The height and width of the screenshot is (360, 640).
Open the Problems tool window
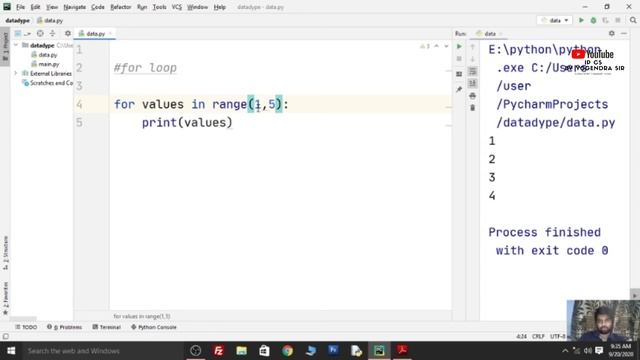(64, 327)
